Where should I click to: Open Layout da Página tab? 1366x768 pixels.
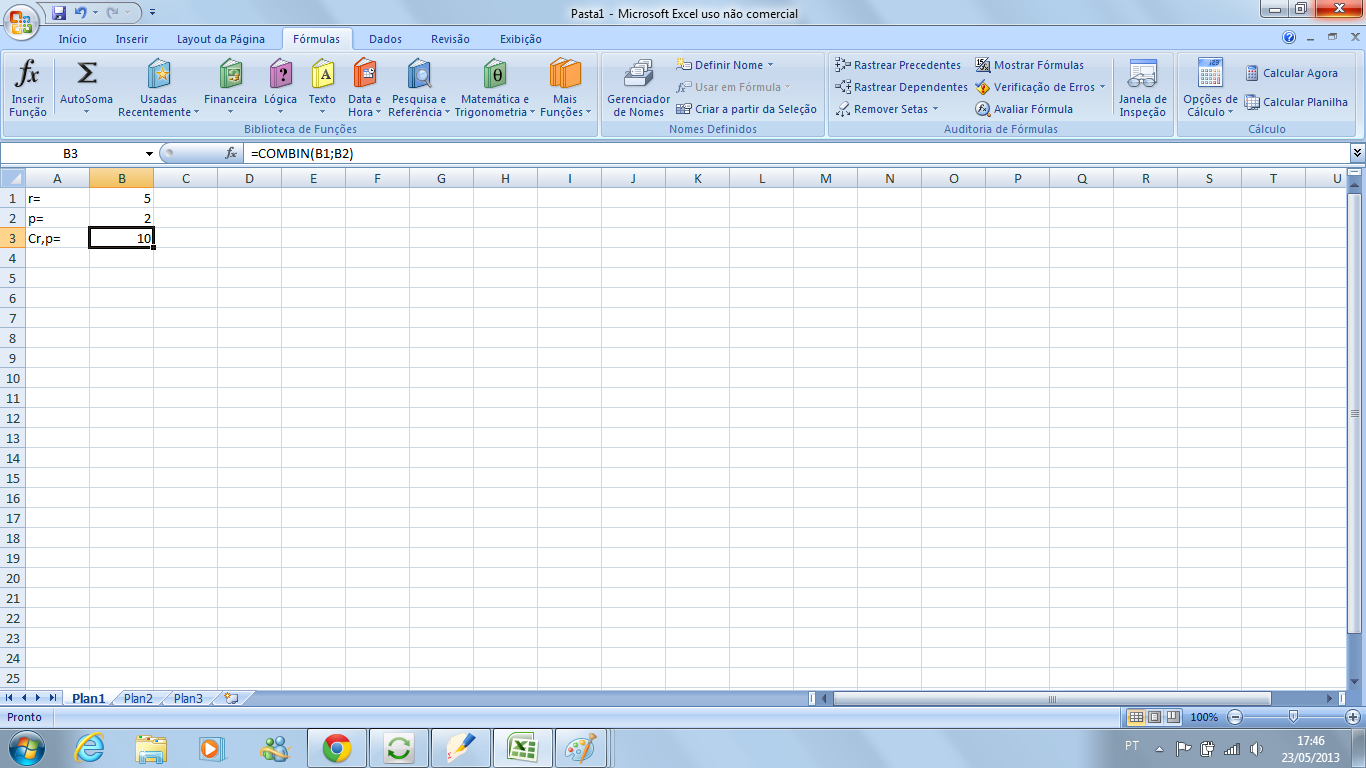coord(221,39)
